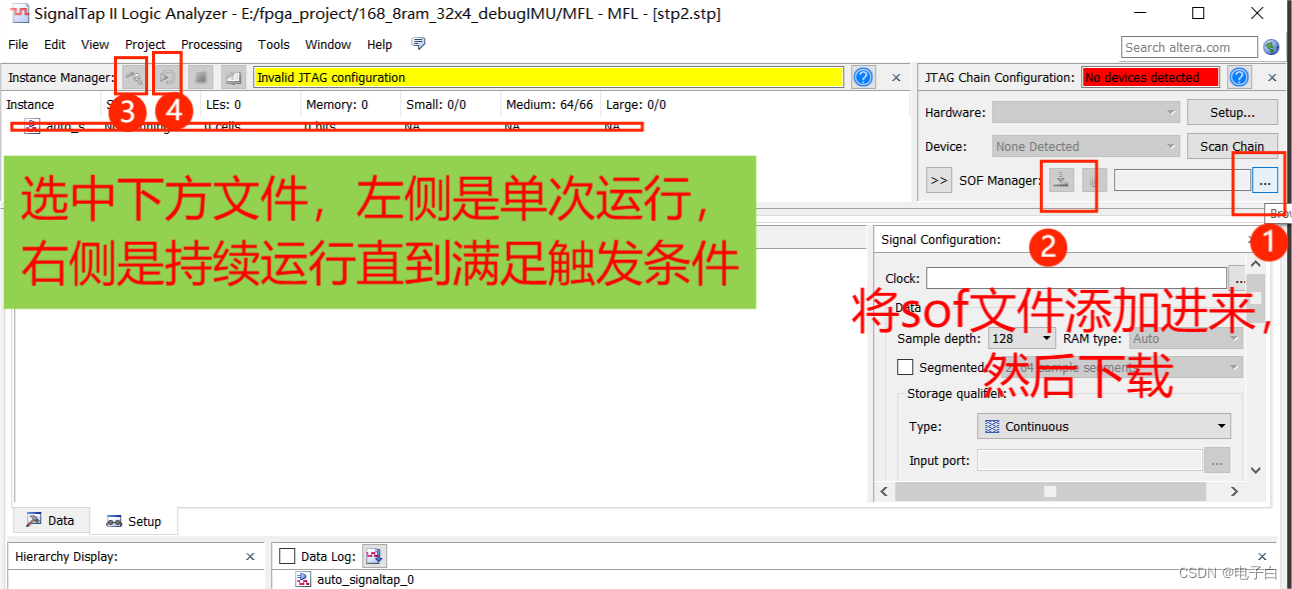Viewport: 1292px width, 589px height.
Task: Open Instance Manager help question-mark icon
Action: (x=864, y=77)
